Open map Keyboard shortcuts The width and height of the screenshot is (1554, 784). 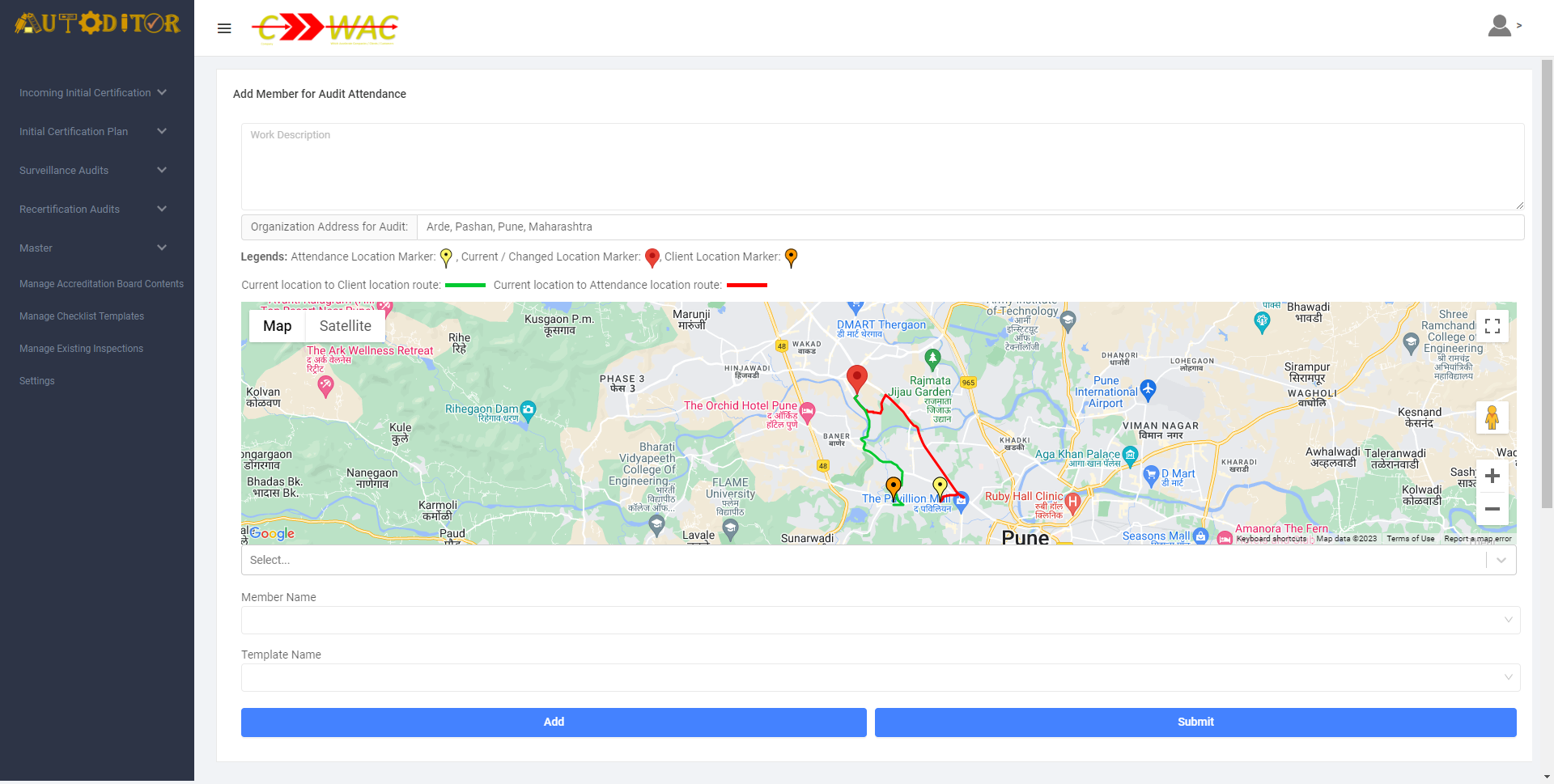pyautogui.click(x=1272, y=539)
